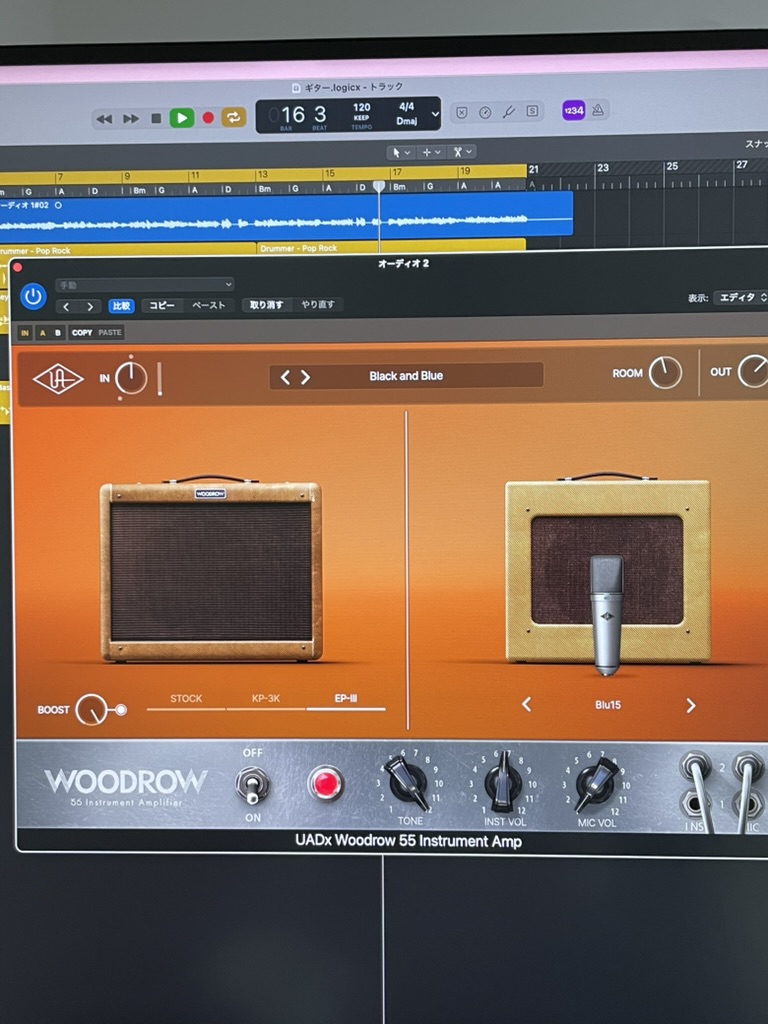Toggle the IN button in UAD toolbar
The width and height of the screenshot is (768, 1024).
pos(25,333)
